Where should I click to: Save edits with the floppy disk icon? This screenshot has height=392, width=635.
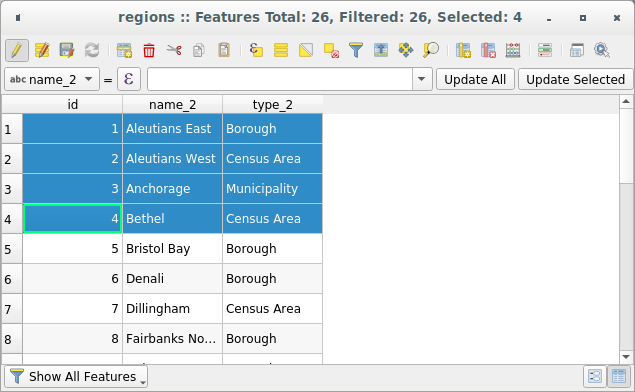pyautogui.click(x=67, y=51)
